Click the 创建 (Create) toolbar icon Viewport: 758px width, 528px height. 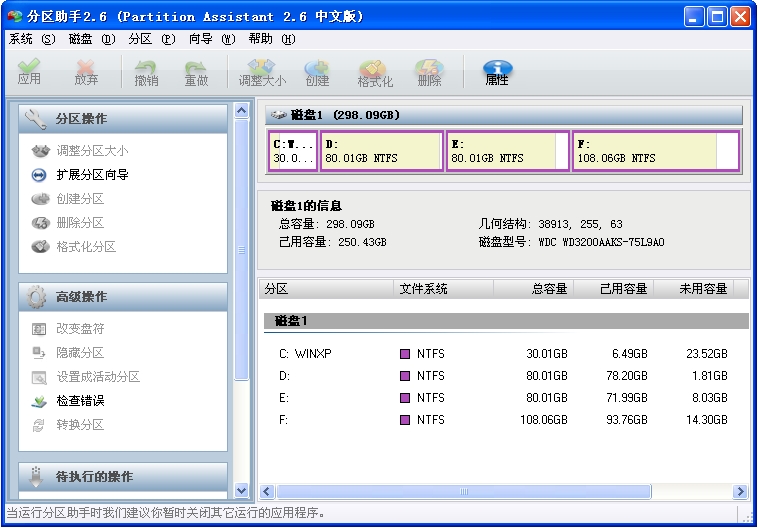(x=317, y=73)
